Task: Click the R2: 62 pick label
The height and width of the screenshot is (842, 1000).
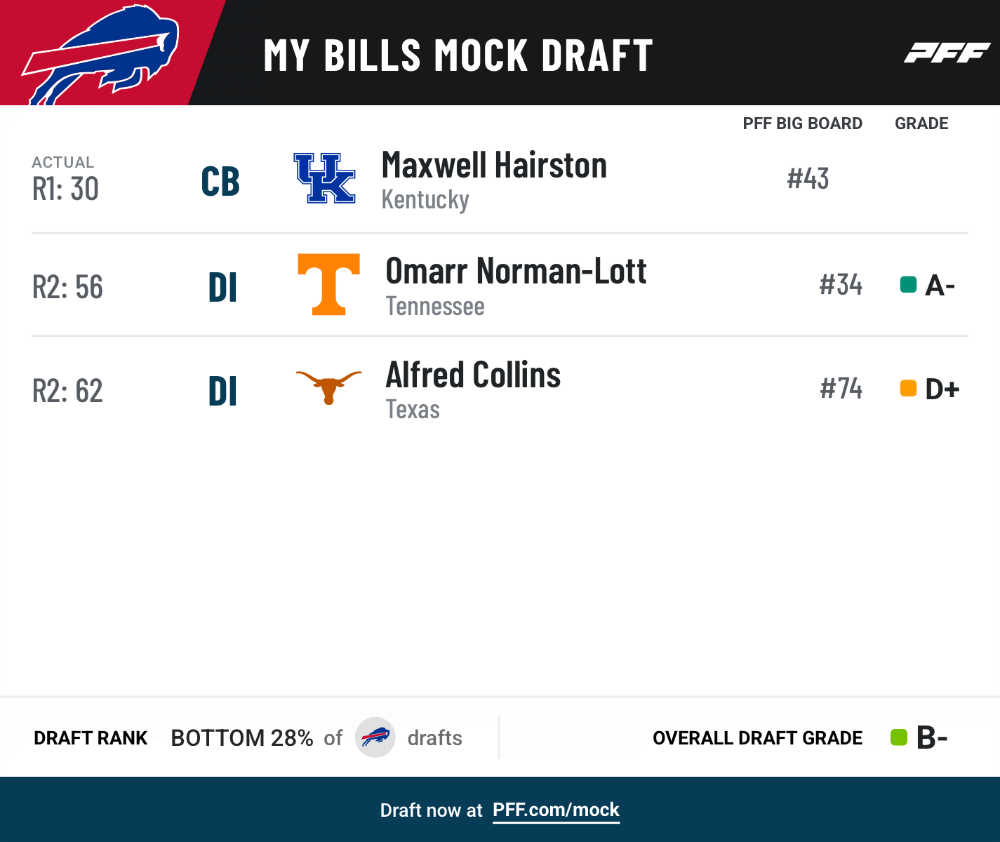Action: coord(68,390)
